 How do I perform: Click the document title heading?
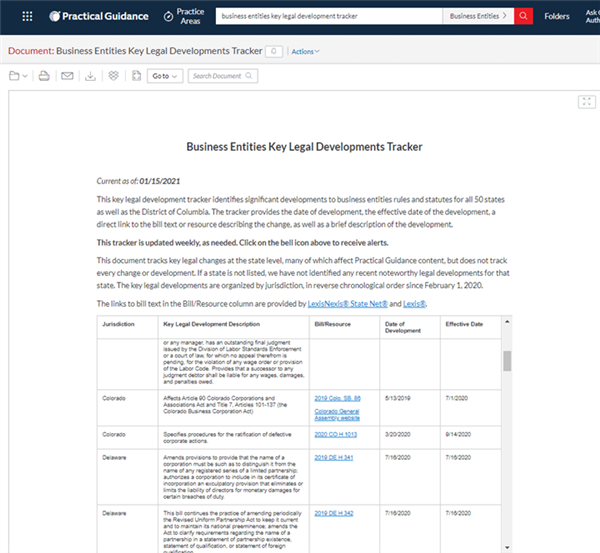pos(304,147)
